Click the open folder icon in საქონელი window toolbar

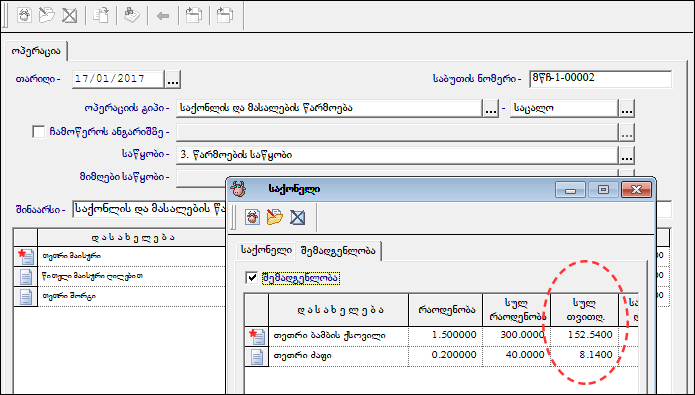[275, 217]
